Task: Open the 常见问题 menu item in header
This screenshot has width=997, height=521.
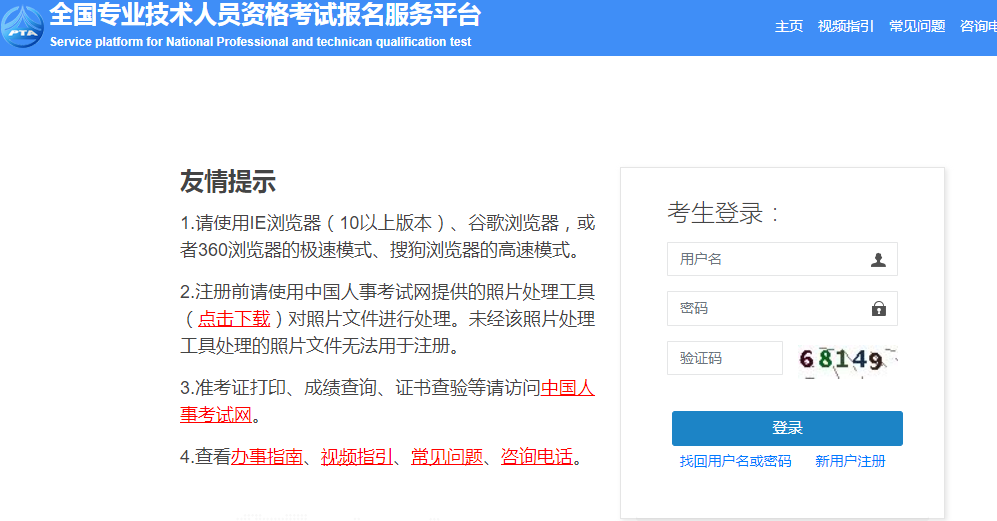Action: 917,26
